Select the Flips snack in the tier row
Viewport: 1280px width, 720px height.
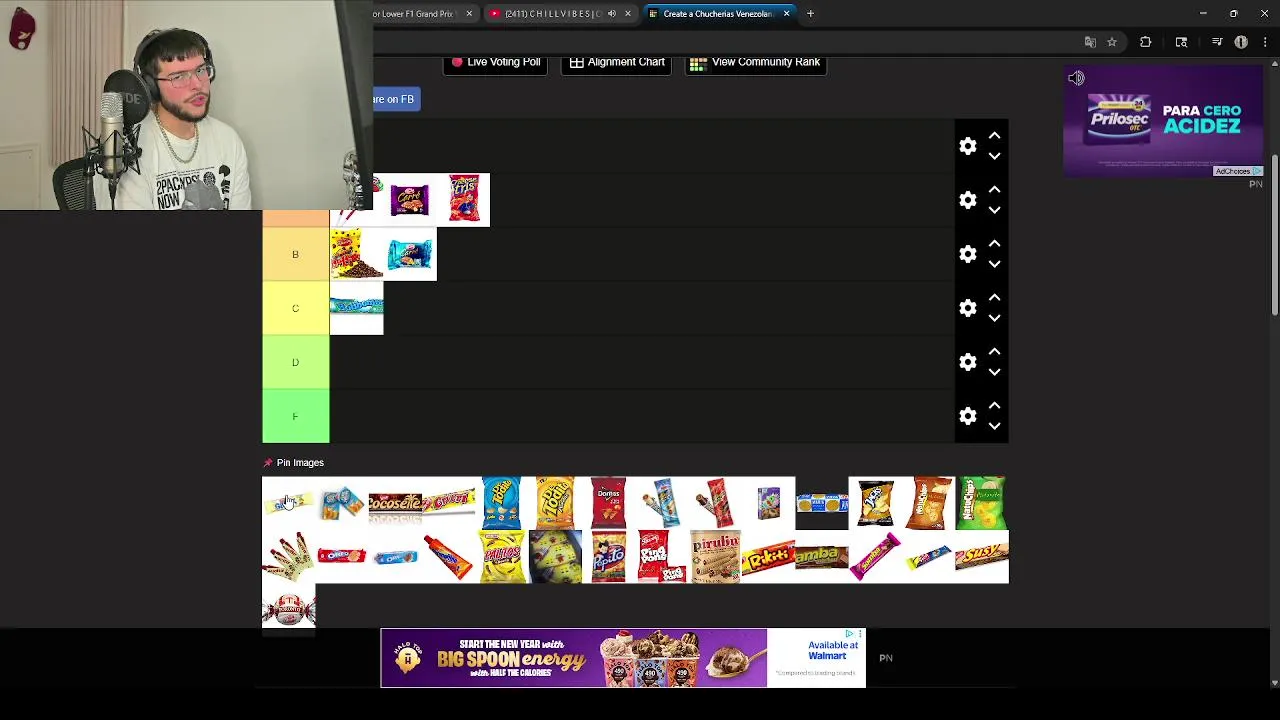(464, 200)
